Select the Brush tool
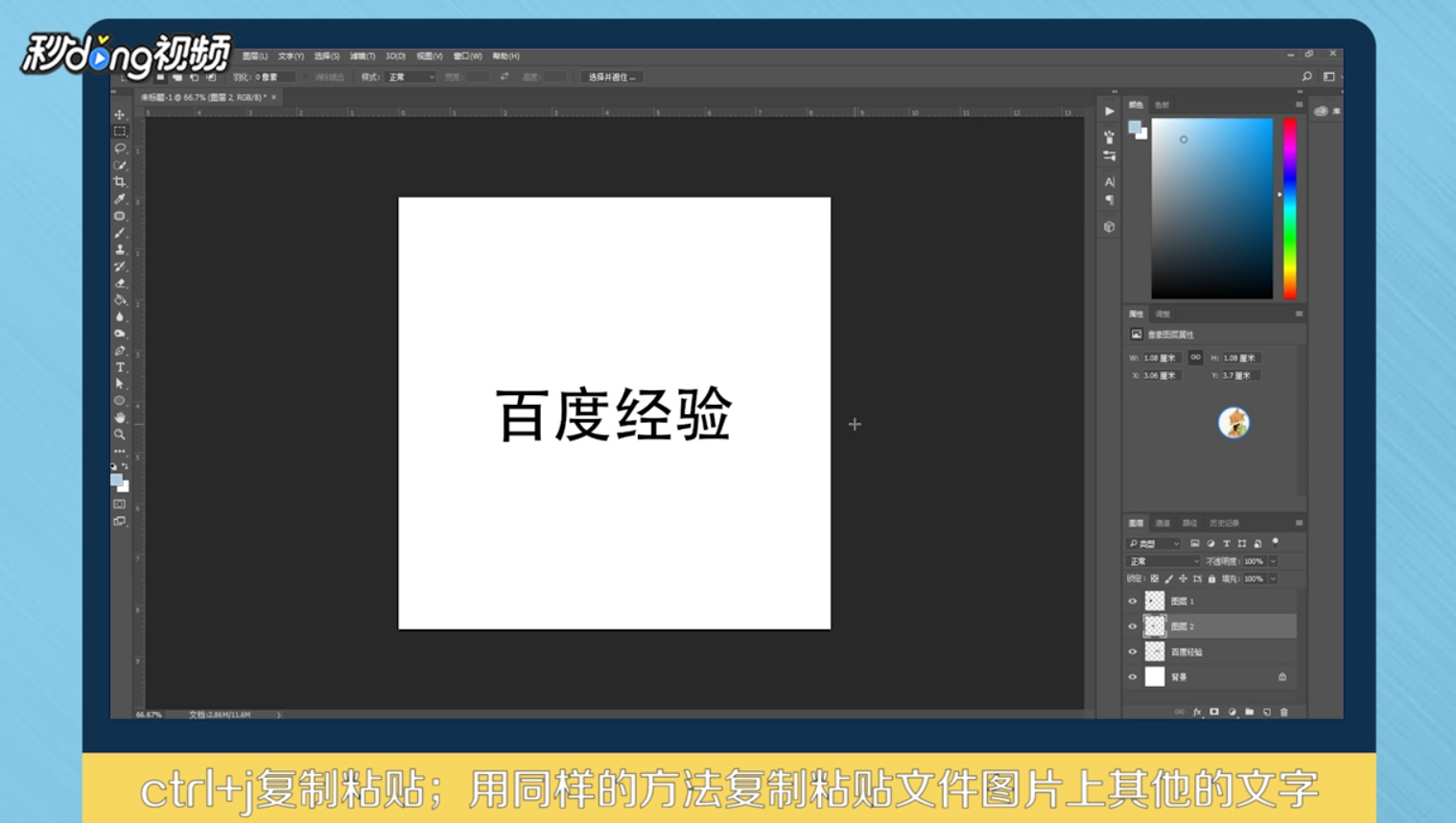The width and height of the screenshot is (1456, 823). click(120, 232)
